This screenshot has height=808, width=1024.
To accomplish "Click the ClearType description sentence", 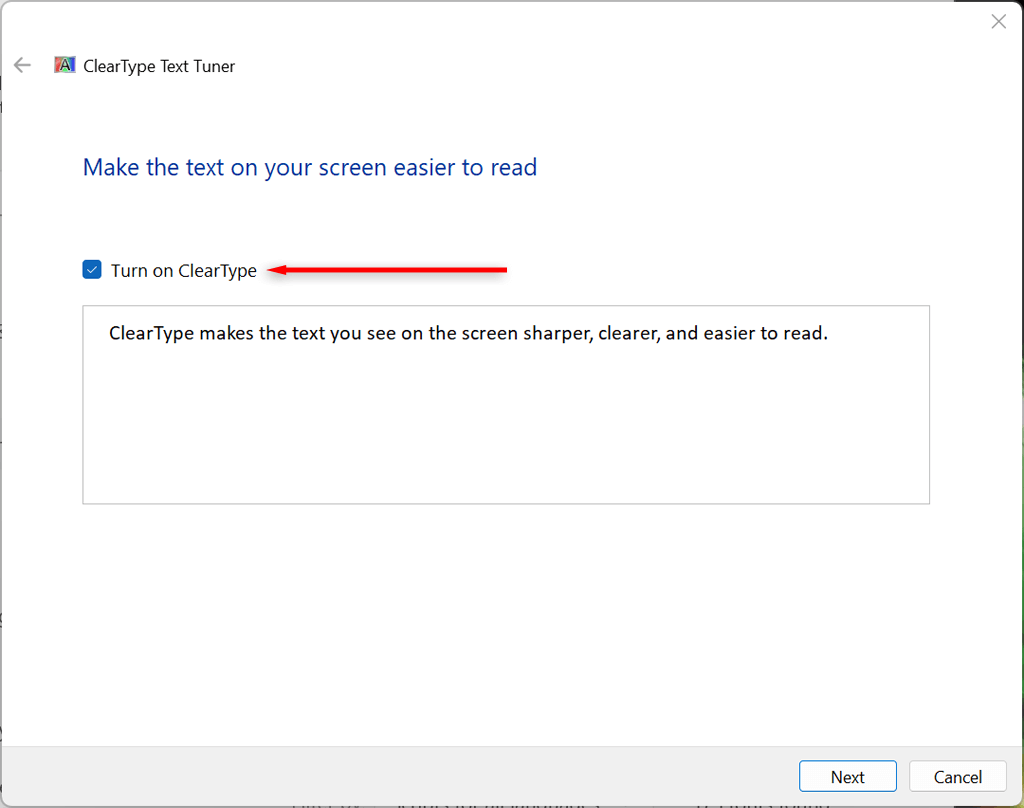I will tap(468, 333).
